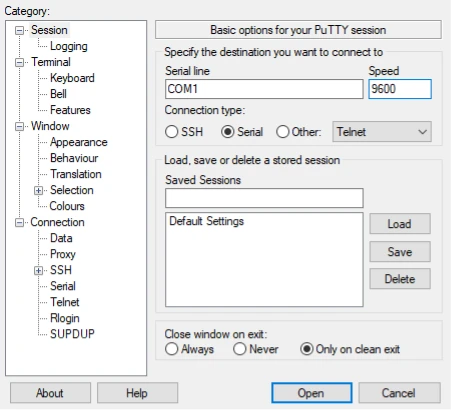Open Colours settings in tree
The width and height of the screenshot is (452, 410).
click(67, 206)
